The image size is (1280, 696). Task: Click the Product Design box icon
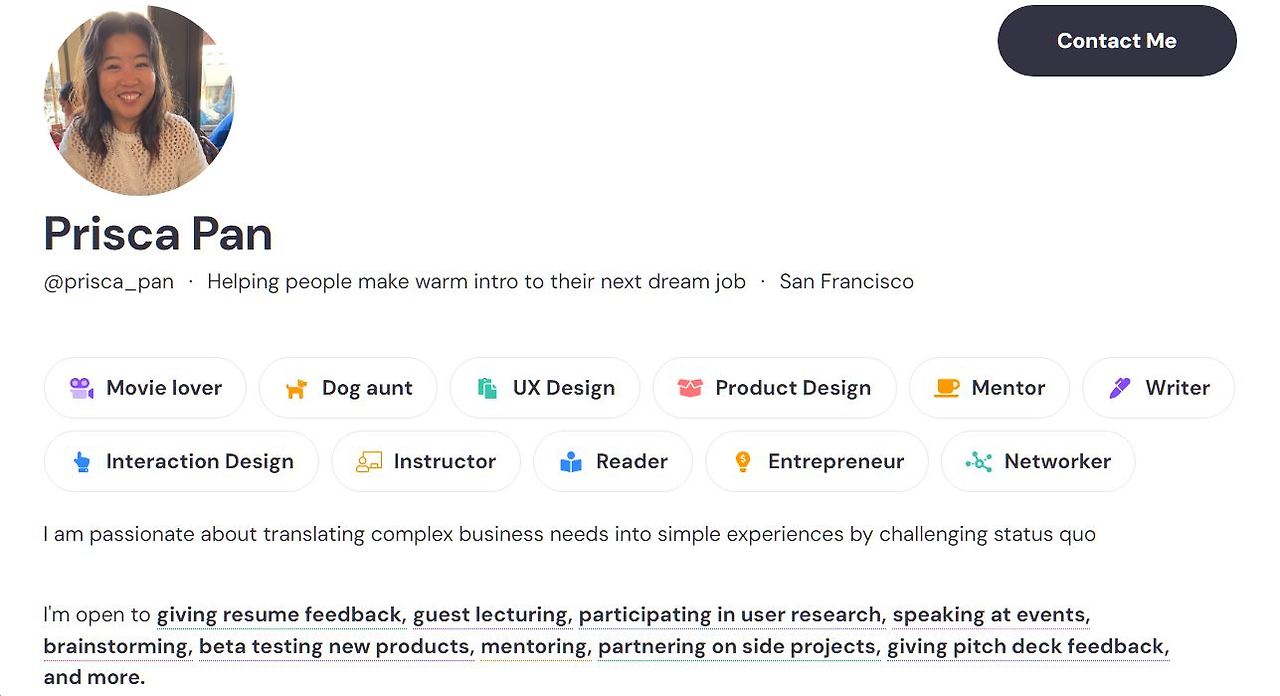point(690,388)
